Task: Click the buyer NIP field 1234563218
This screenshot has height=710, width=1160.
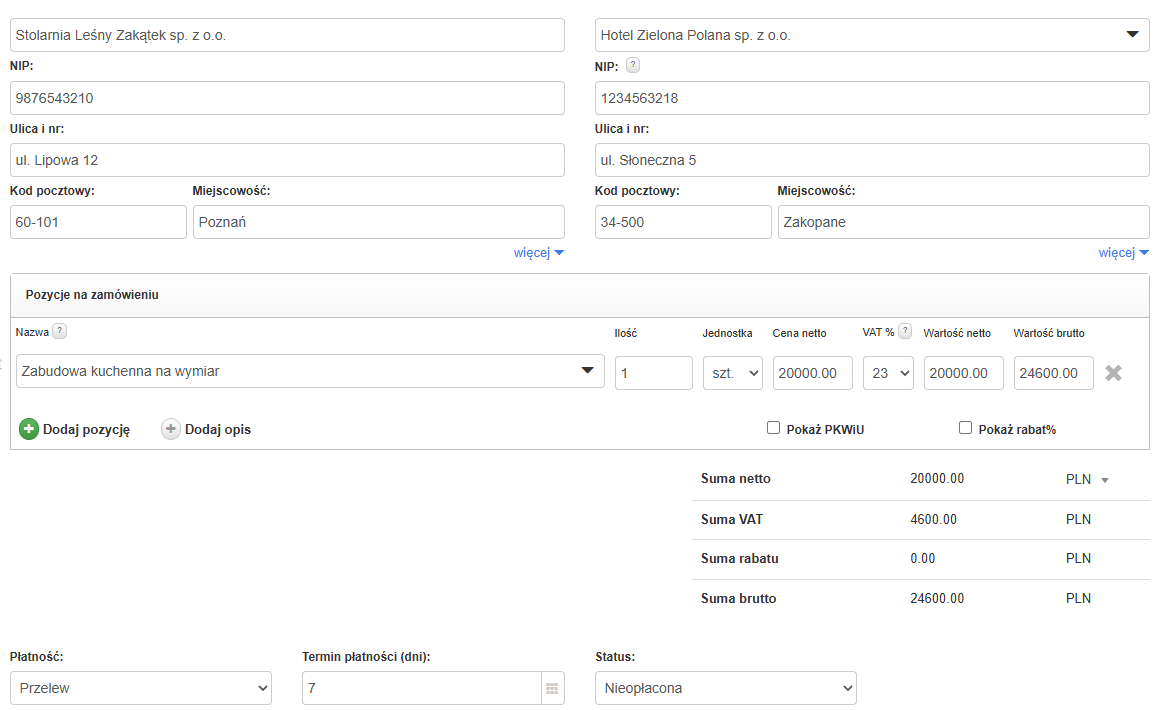Action: point(872,98)
